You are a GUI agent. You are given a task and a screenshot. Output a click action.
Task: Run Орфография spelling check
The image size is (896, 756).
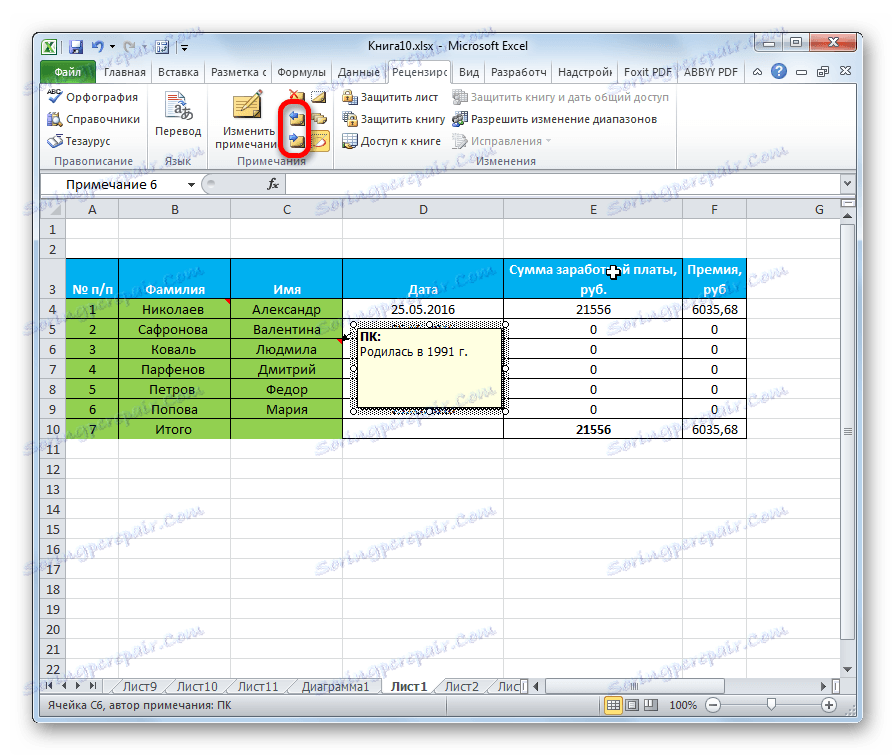[x=93, y=97]
